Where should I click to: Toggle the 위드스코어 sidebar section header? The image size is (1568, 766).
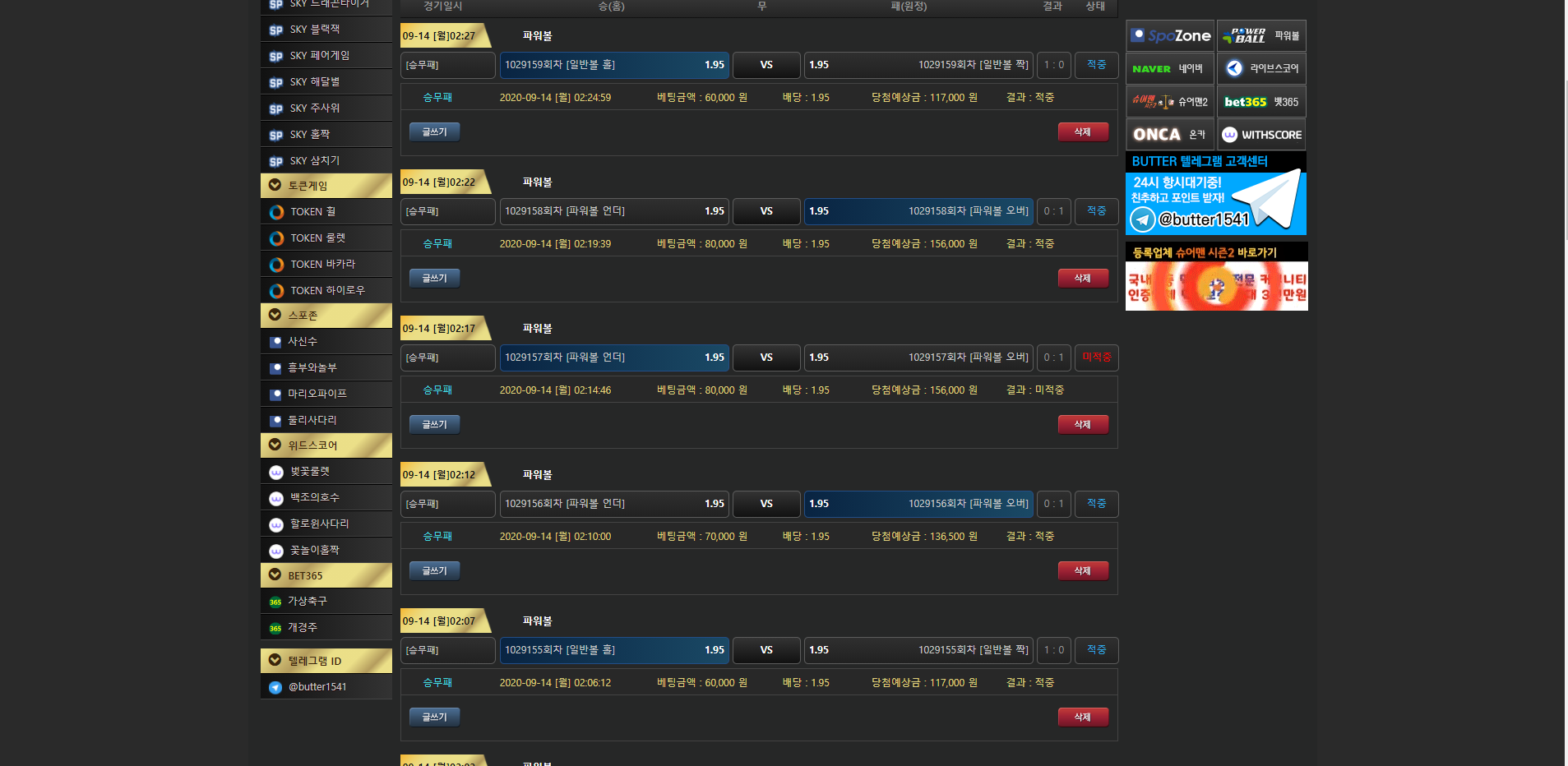[x=326, y=445]
